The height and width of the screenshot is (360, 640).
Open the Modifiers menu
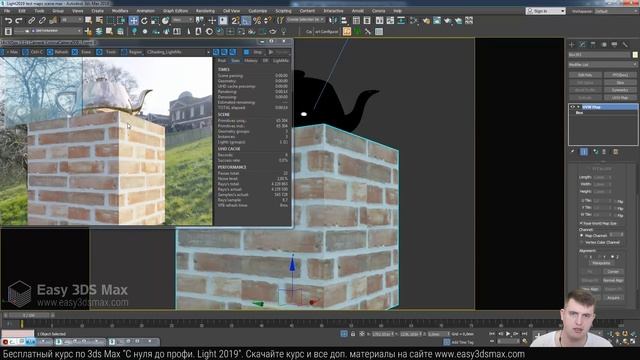coord(120,11)
